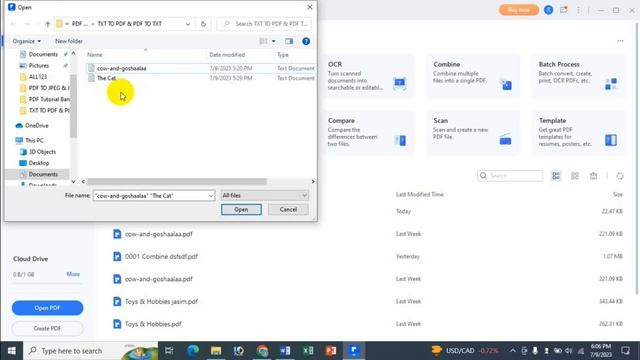Click More link under Cloud Drive
The width and height of the screenshot is (640, 360).
73,274
